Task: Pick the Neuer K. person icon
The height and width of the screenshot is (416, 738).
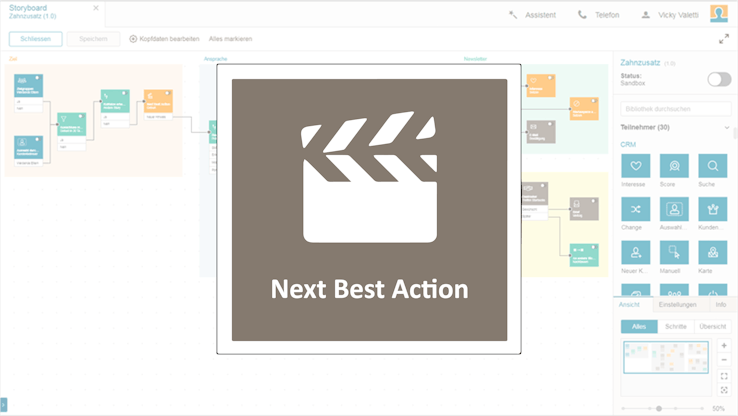Action: pos(635,252)
